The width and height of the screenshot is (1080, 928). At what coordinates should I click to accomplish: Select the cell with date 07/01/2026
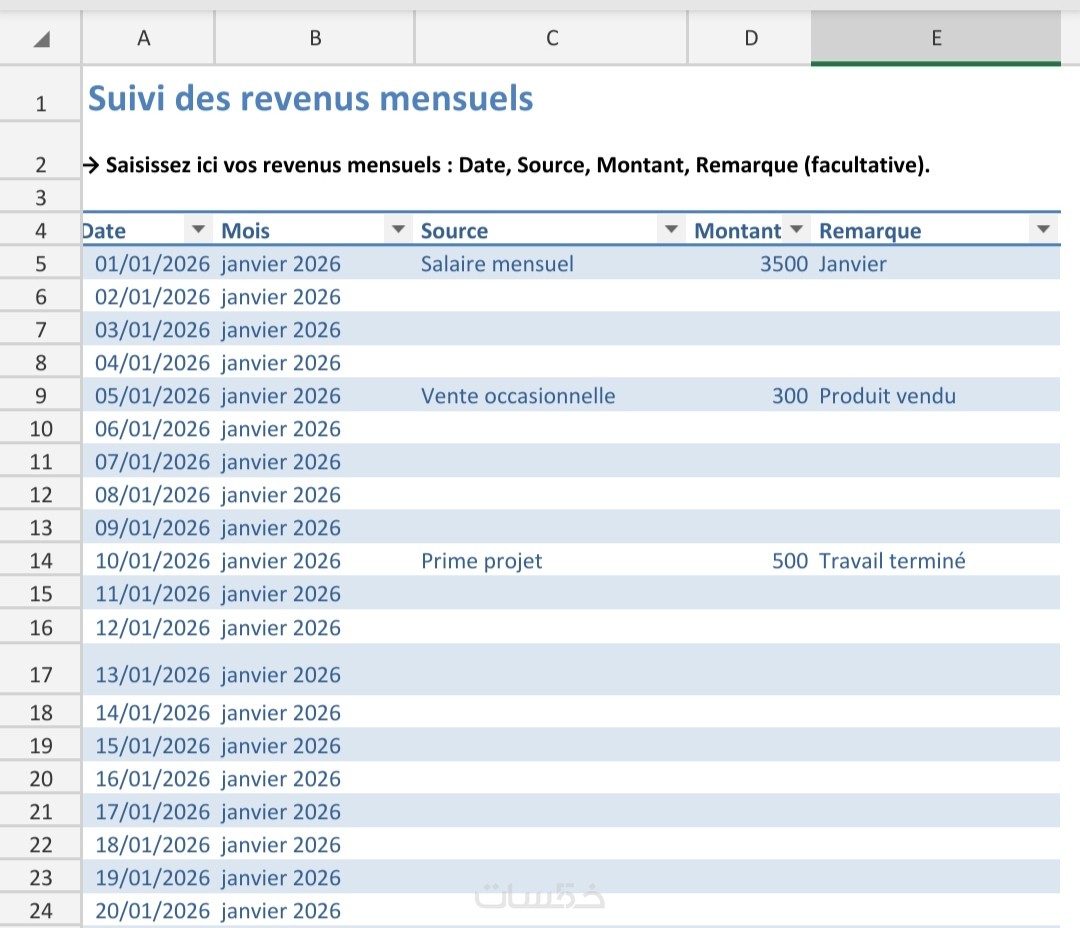[148, 462]
